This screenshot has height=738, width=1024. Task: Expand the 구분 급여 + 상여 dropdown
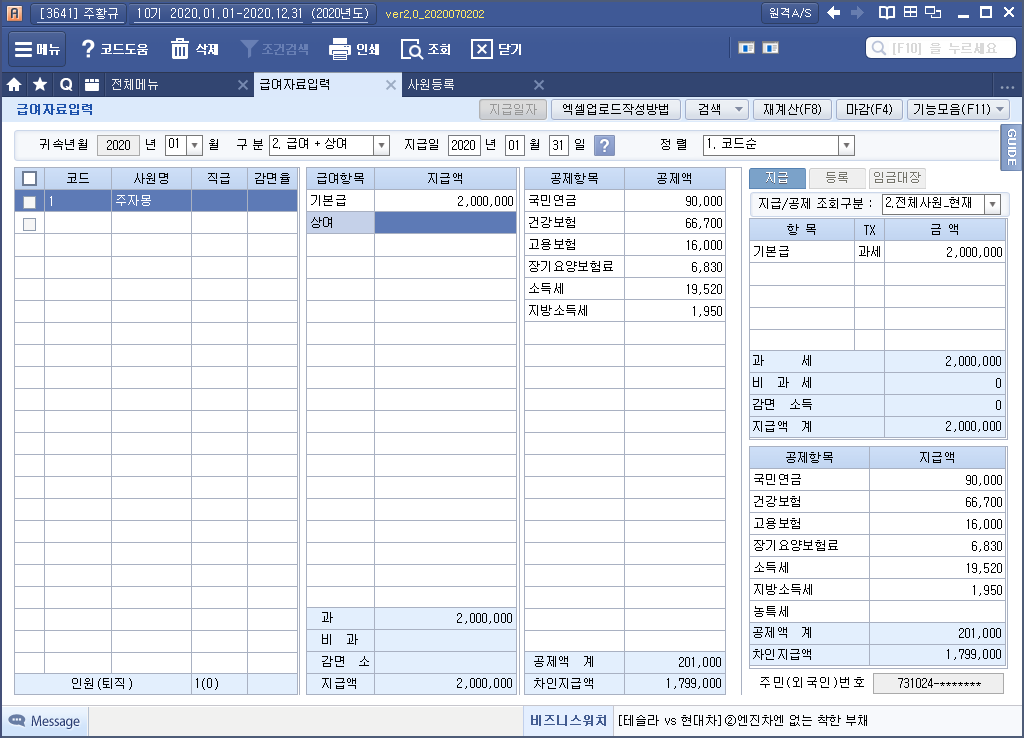(382, 145)
